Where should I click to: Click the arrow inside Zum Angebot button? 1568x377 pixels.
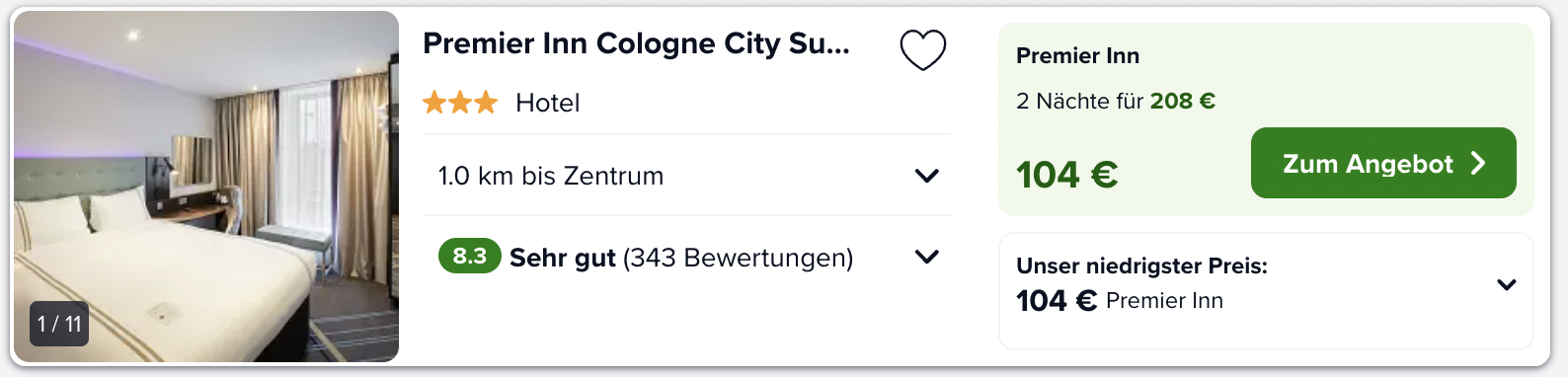pos(1478,163)
